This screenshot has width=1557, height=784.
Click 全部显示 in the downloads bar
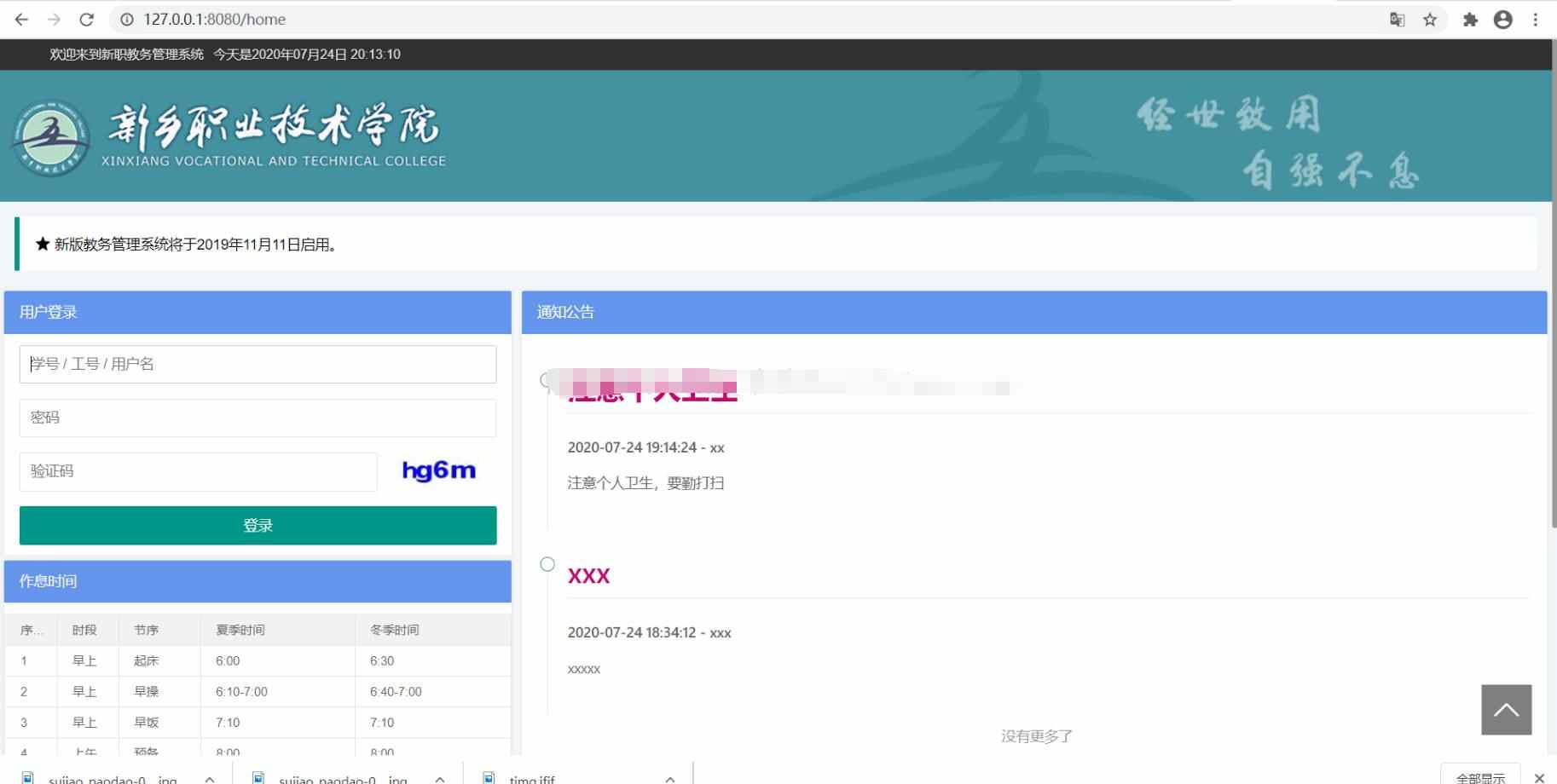click(x=1480, y=777)
